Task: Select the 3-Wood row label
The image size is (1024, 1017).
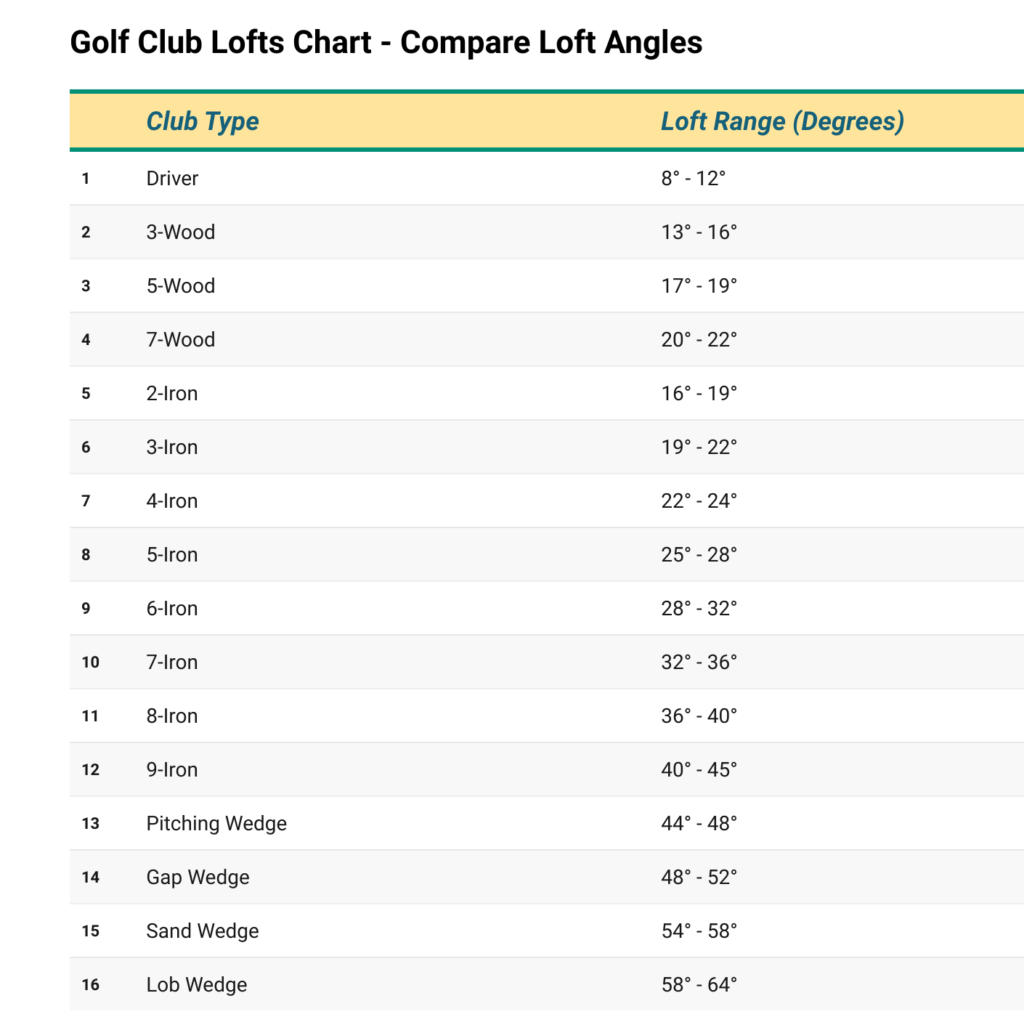Action: tap(180, 232)
